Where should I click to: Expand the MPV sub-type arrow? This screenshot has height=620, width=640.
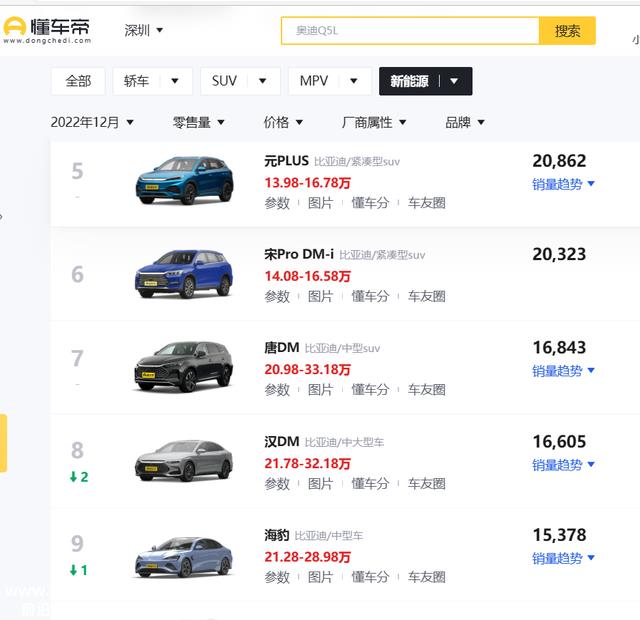[x=354, y=81]
